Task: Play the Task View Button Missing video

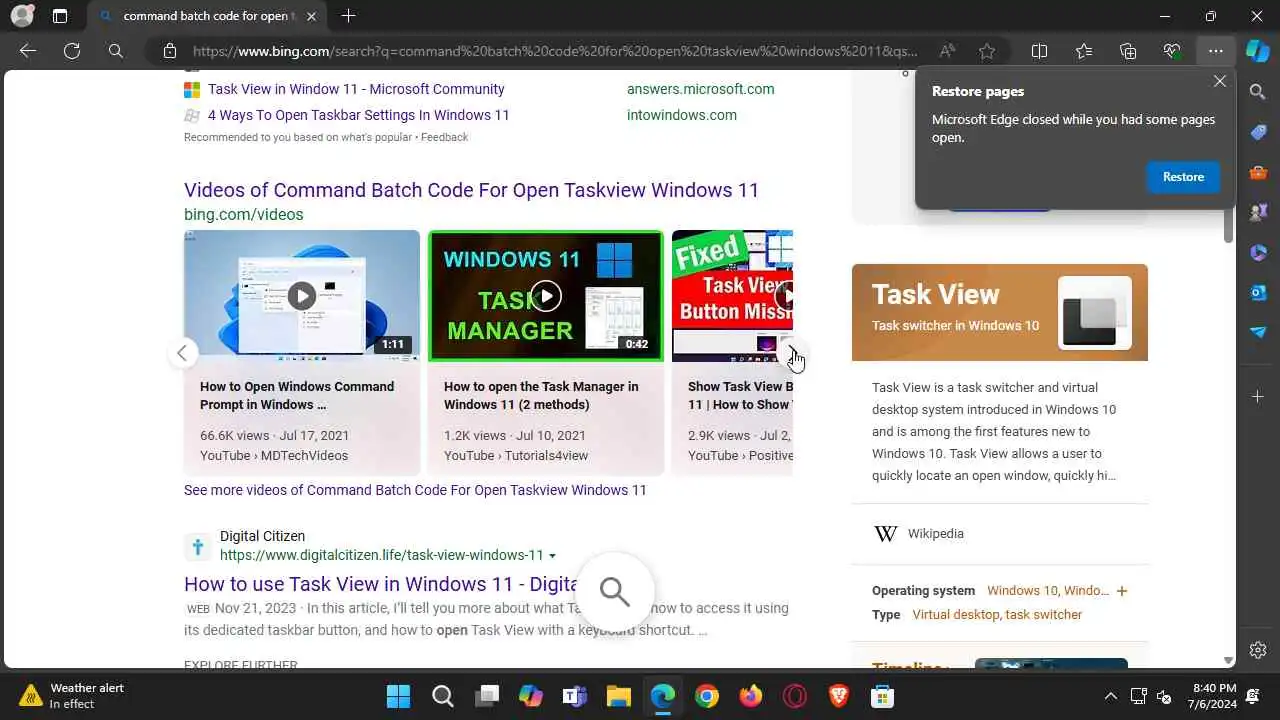Action: (x=732, y=295)
